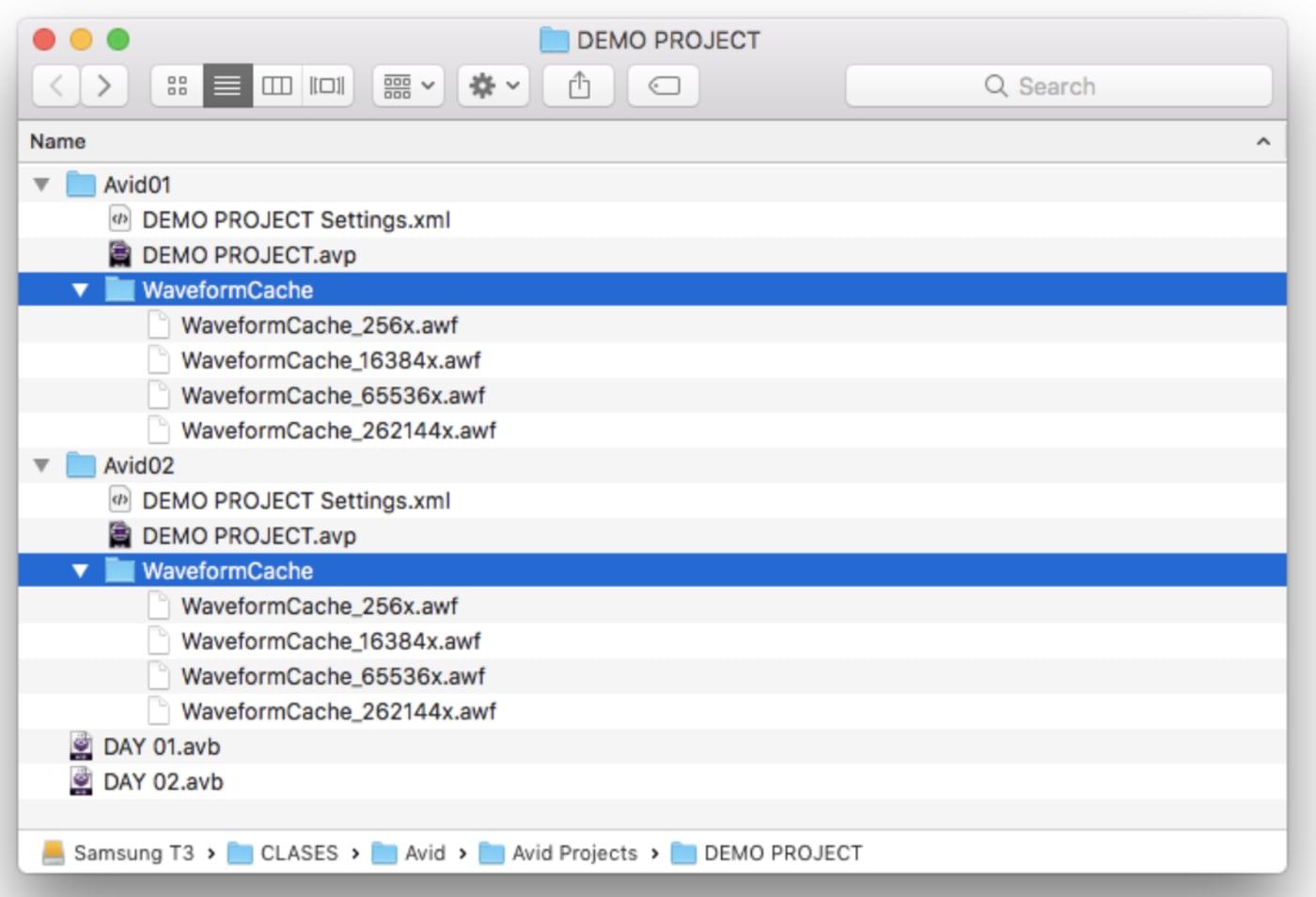Screen dimensions: 1316x897
Task: Select the WaveformCache folder icon in Avid02
Action: 119,570
